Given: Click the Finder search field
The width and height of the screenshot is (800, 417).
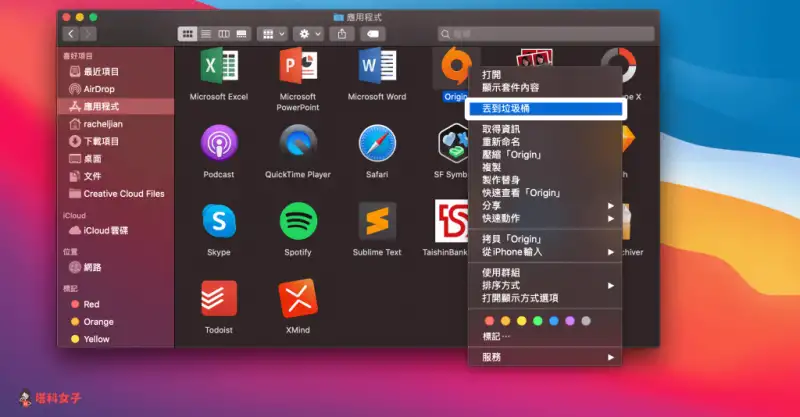Looking at the screenshot, I should tap(546, 34).
